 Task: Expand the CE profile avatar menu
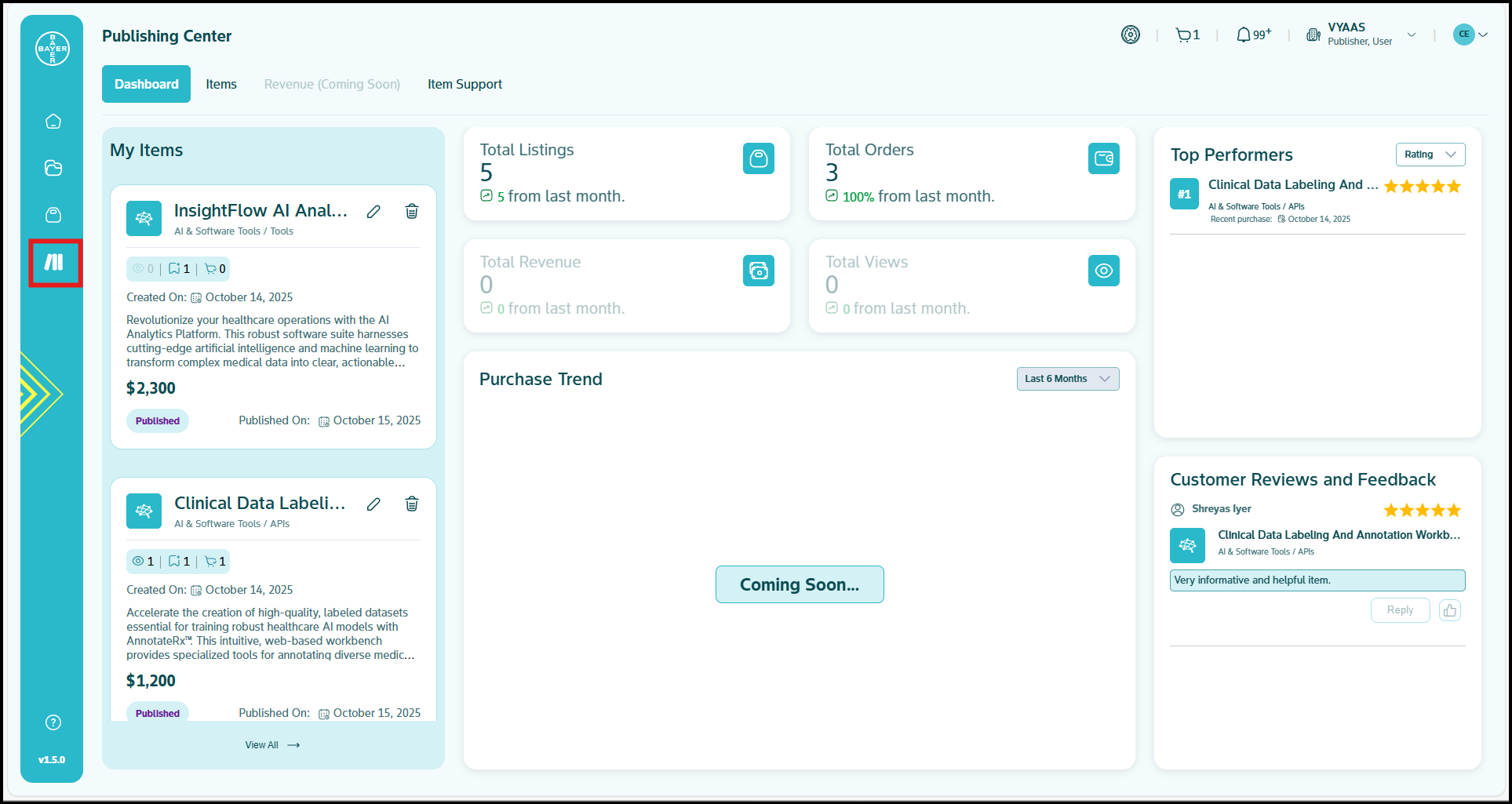tap(1470, 35)
